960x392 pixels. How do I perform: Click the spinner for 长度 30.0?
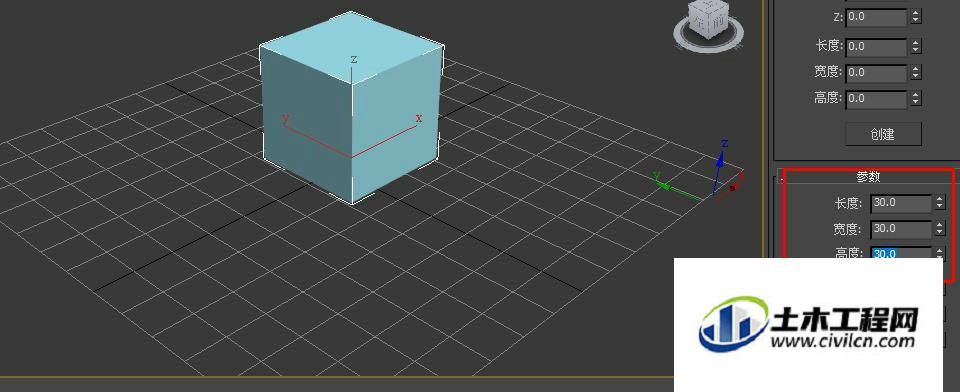click(940, 203)
